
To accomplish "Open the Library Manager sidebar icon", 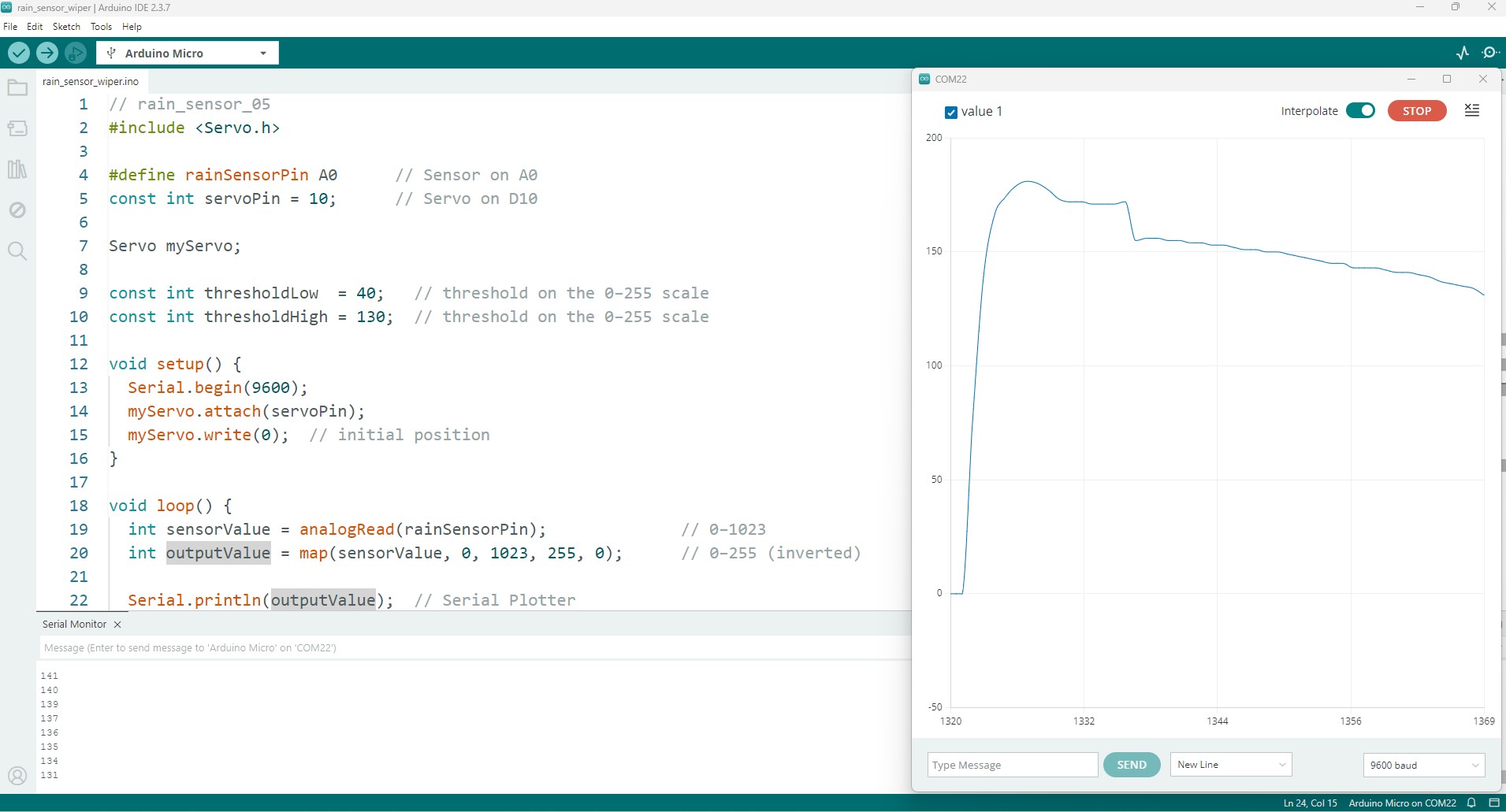I will pos(17,169).
